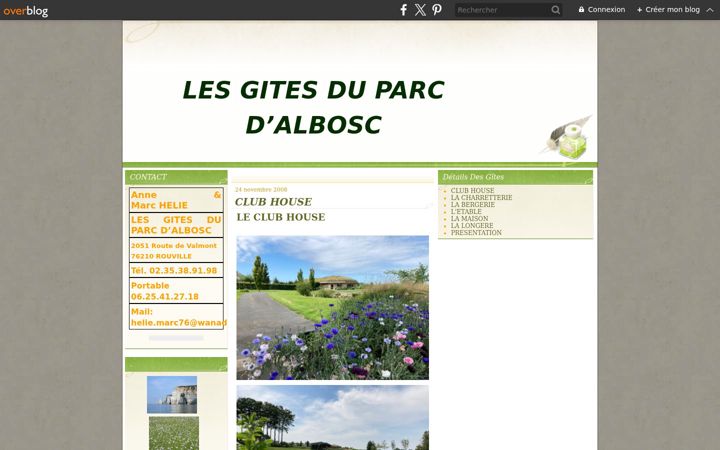720x450 pixels.
Task: Open L'ETABLE link
Action: click(x=466, y=212)
